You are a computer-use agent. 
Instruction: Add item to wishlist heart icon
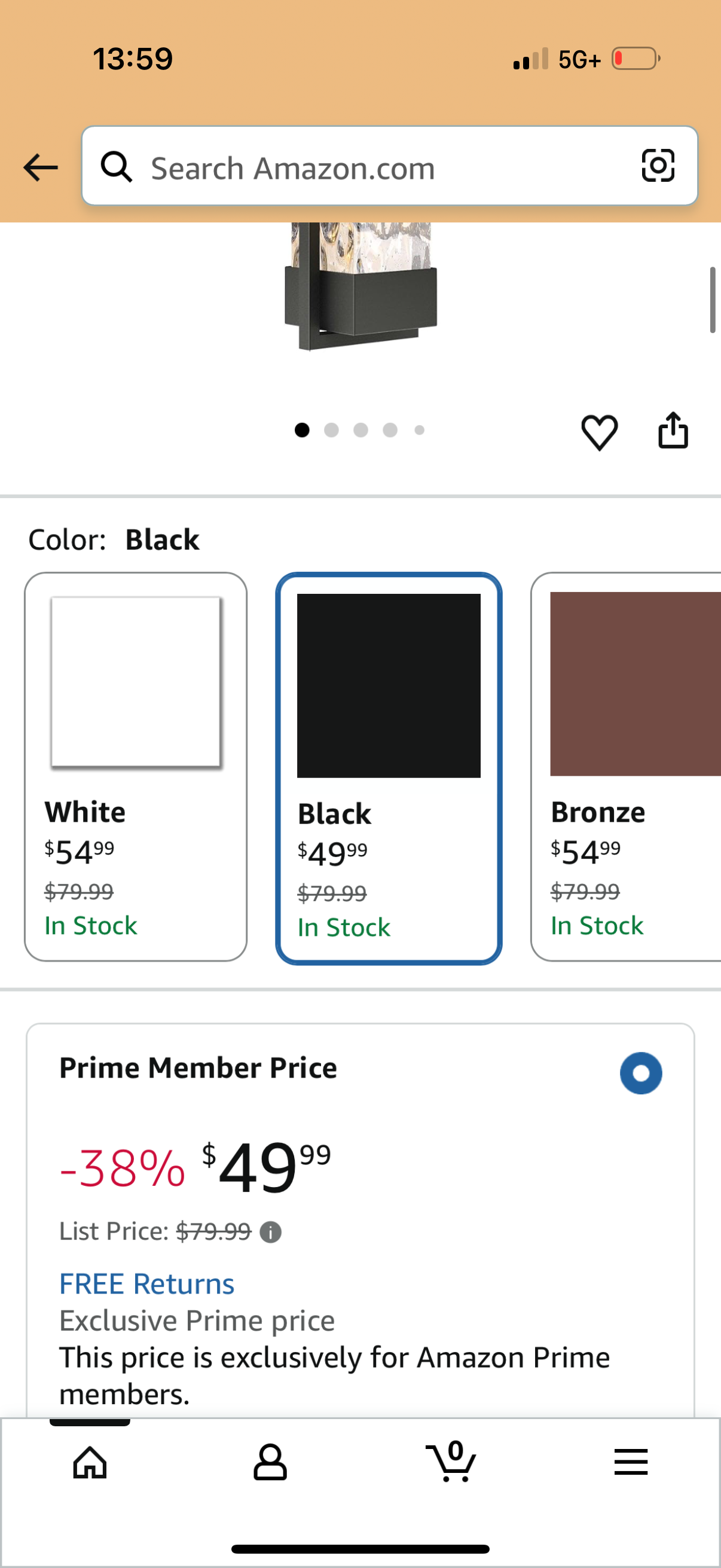pyautogui.click(x=599, y=432)
